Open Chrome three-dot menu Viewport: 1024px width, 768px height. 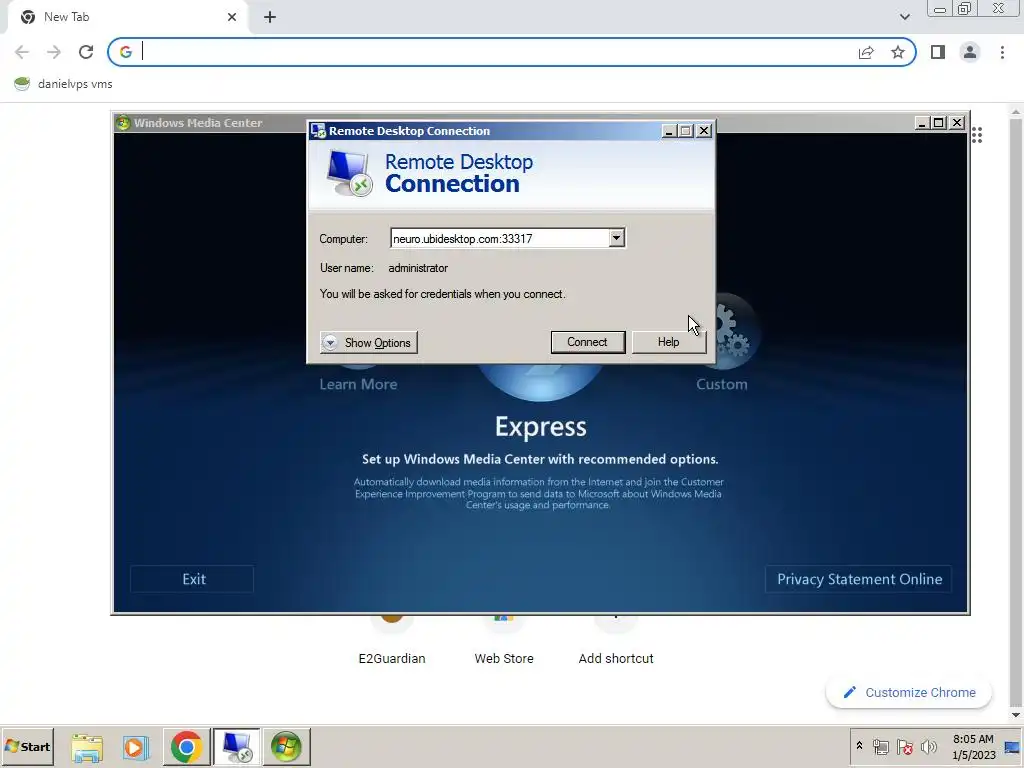point(1002,52)
